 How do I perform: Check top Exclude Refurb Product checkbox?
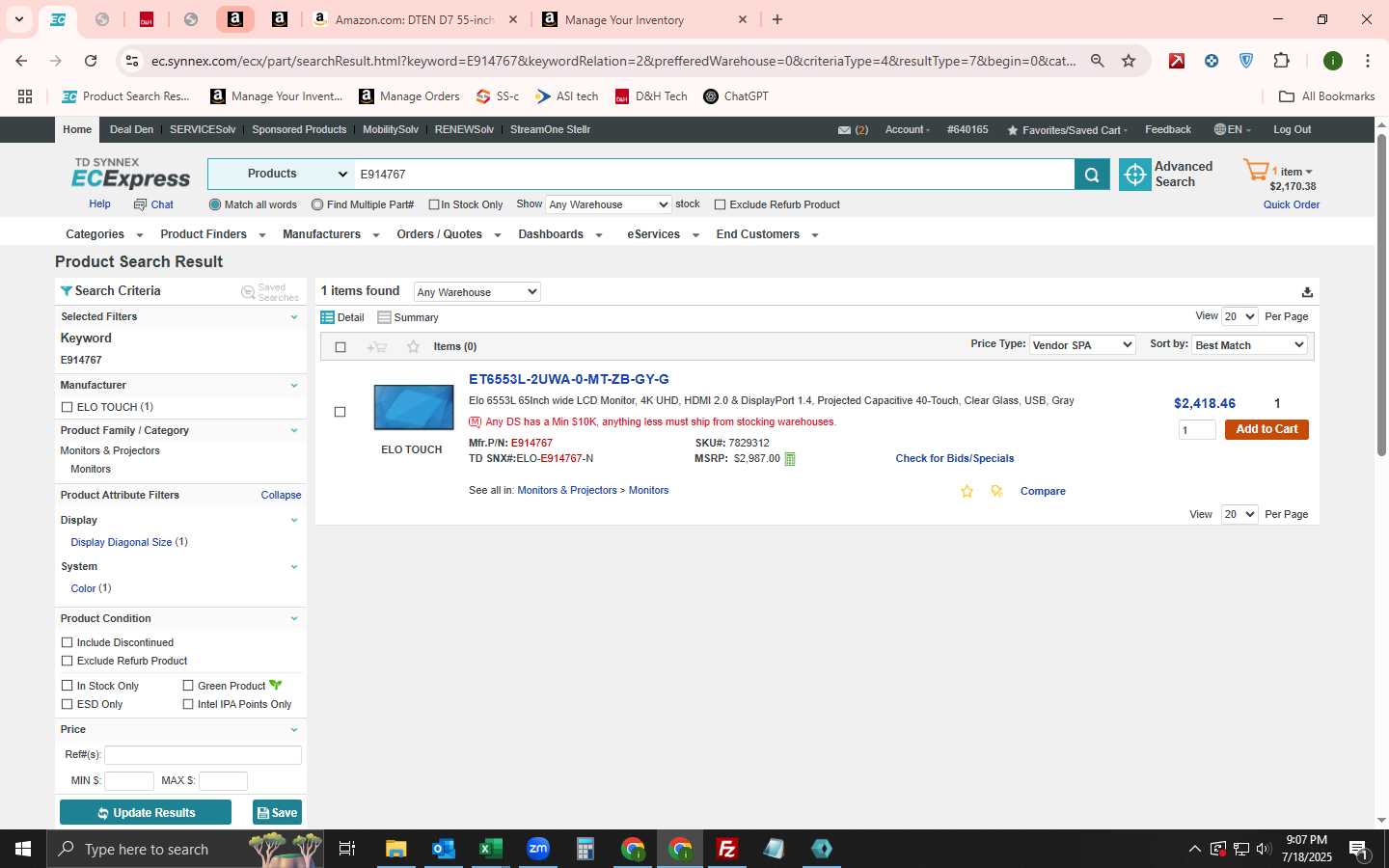click(720, 204)
